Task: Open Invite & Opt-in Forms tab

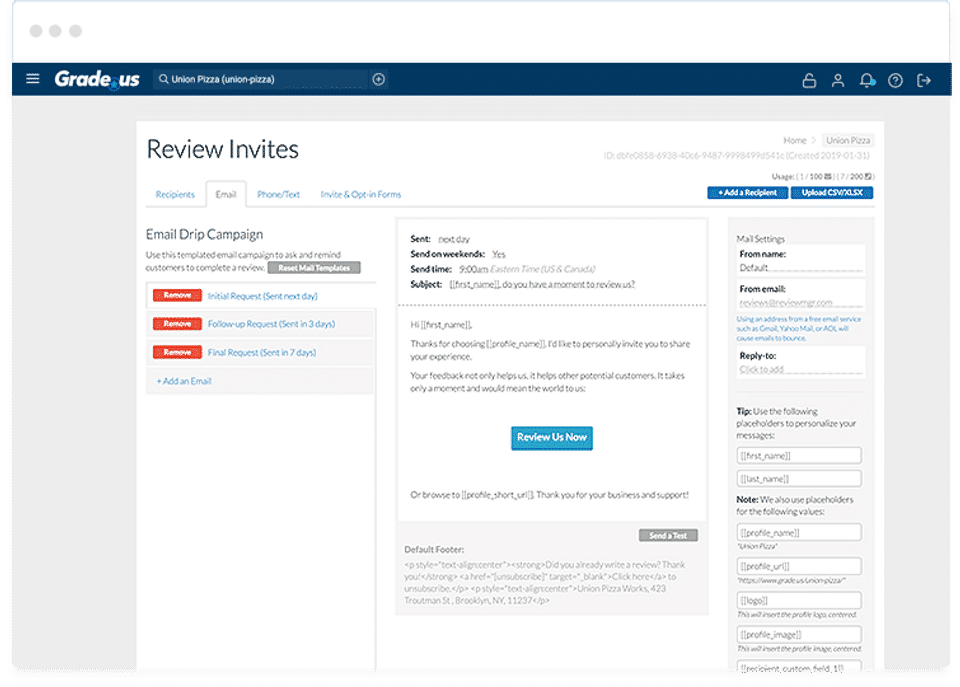Action: pos(361,194)
